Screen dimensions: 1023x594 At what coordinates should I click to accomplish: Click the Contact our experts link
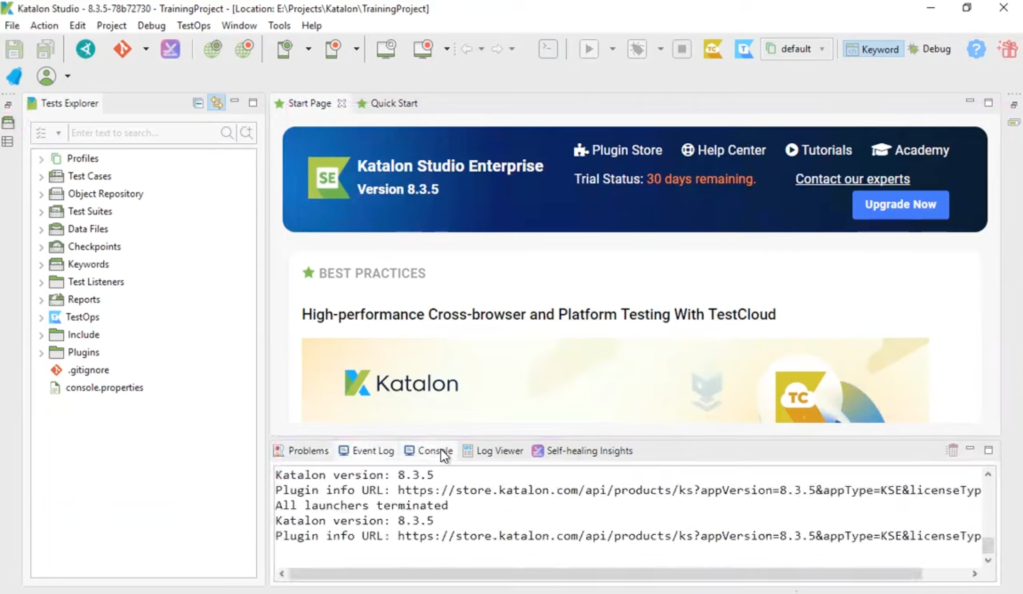point(852,179)
